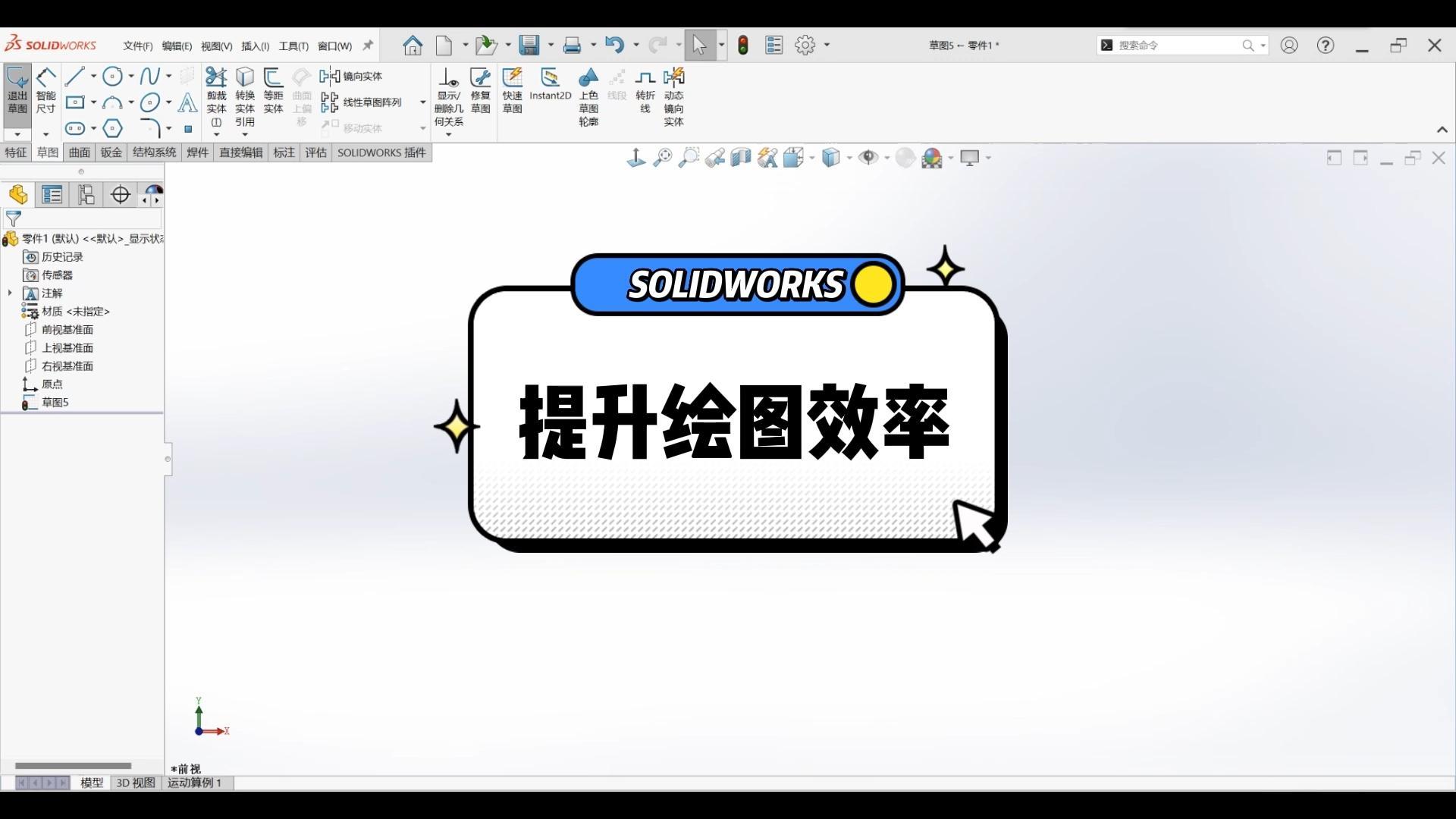Open the Hide/Show Items eye dropdown
This screenshot has height=819, width=1456.
(x=886, y=158)
